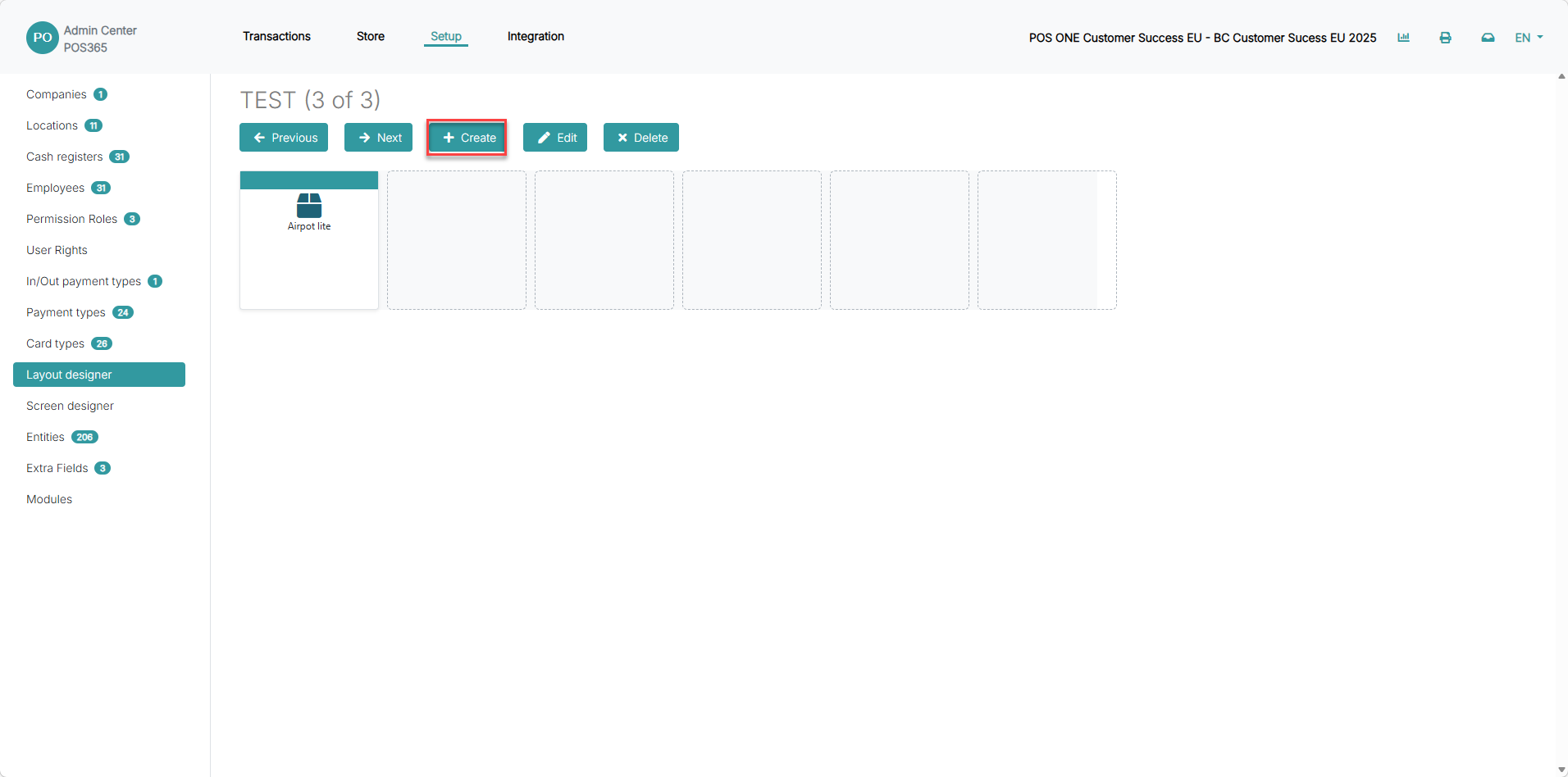Click the cloud icon in header
This screenshot has width=1568, height=777.
click(x=1488, y=38)
